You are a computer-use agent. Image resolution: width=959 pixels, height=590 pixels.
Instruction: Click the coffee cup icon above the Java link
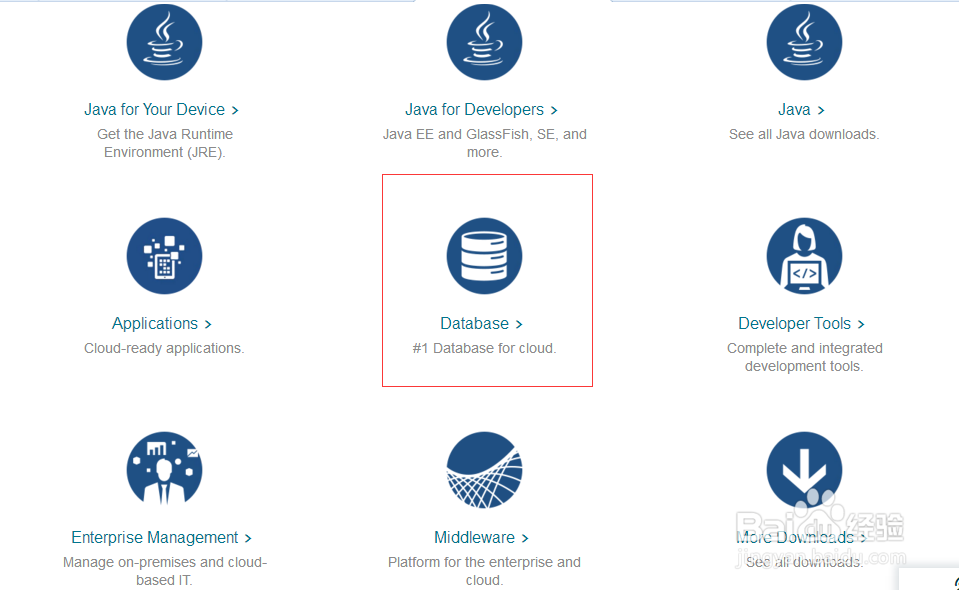[x=804, y=42]
